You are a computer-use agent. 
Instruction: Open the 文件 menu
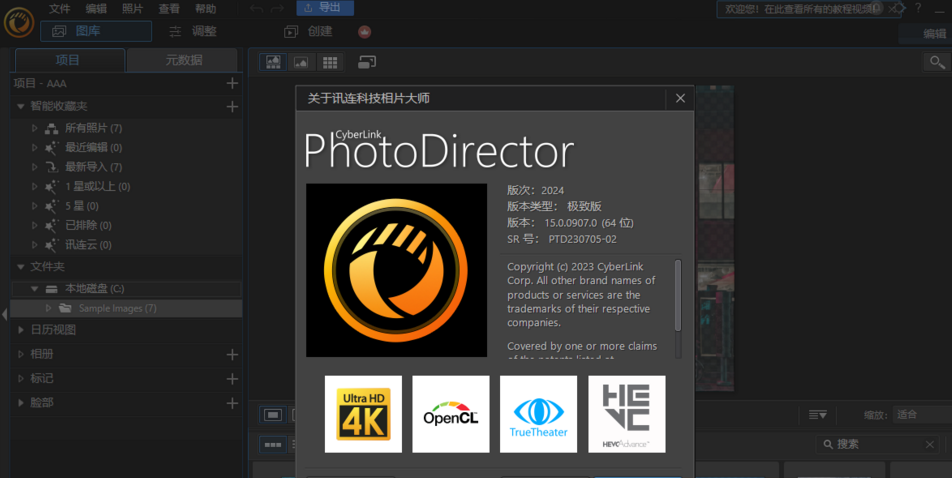click(60, 9)
